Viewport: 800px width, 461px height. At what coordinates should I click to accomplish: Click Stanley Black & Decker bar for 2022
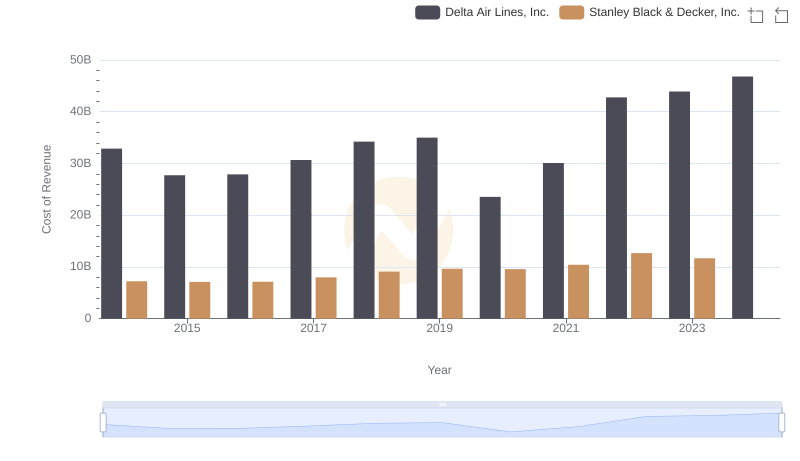(x=641, y=286)
